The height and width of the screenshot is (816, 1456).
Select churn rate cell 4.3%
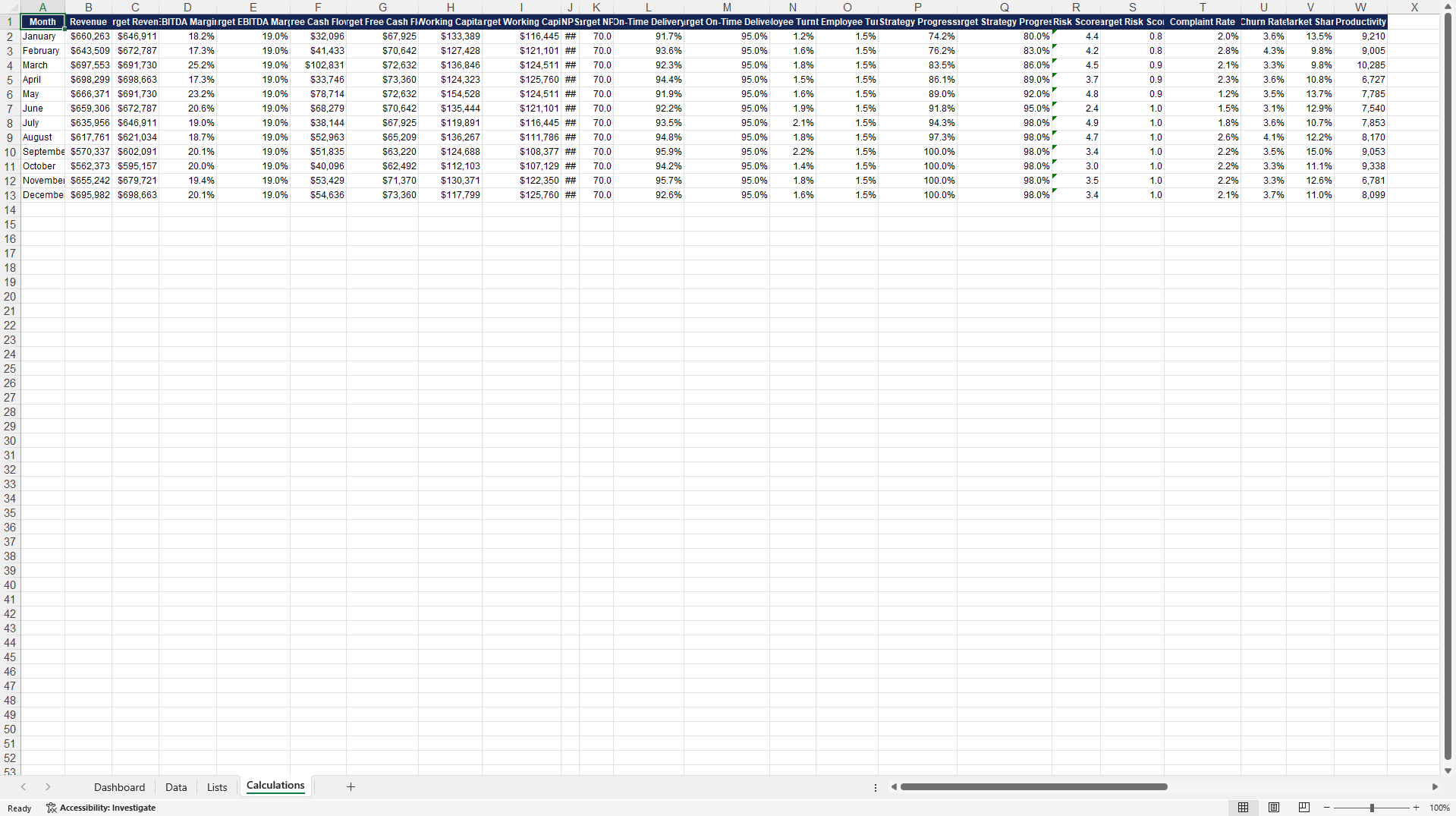[x=1264, y=51]
